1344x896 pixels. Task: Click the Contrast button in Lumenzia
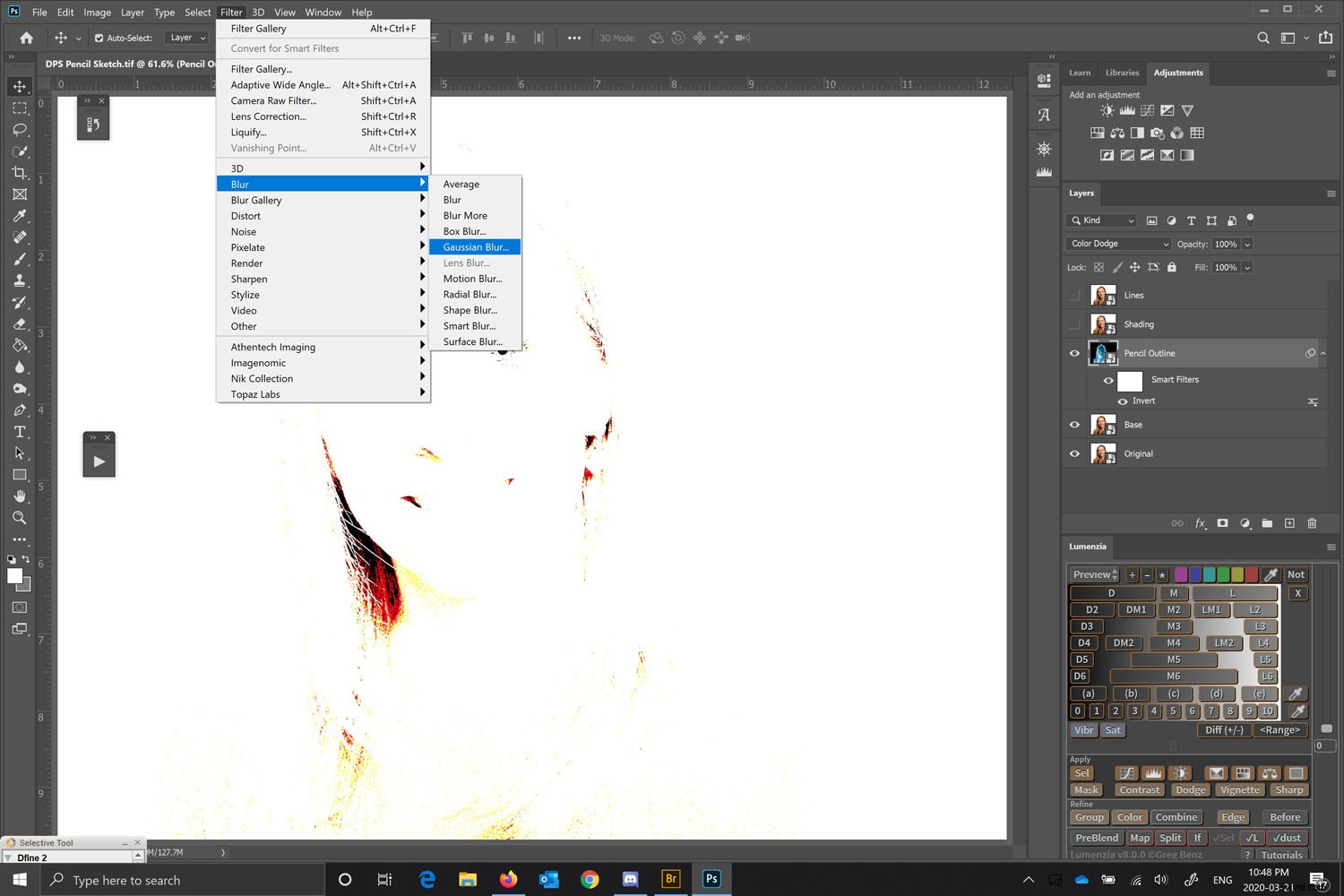point(1139,789)
